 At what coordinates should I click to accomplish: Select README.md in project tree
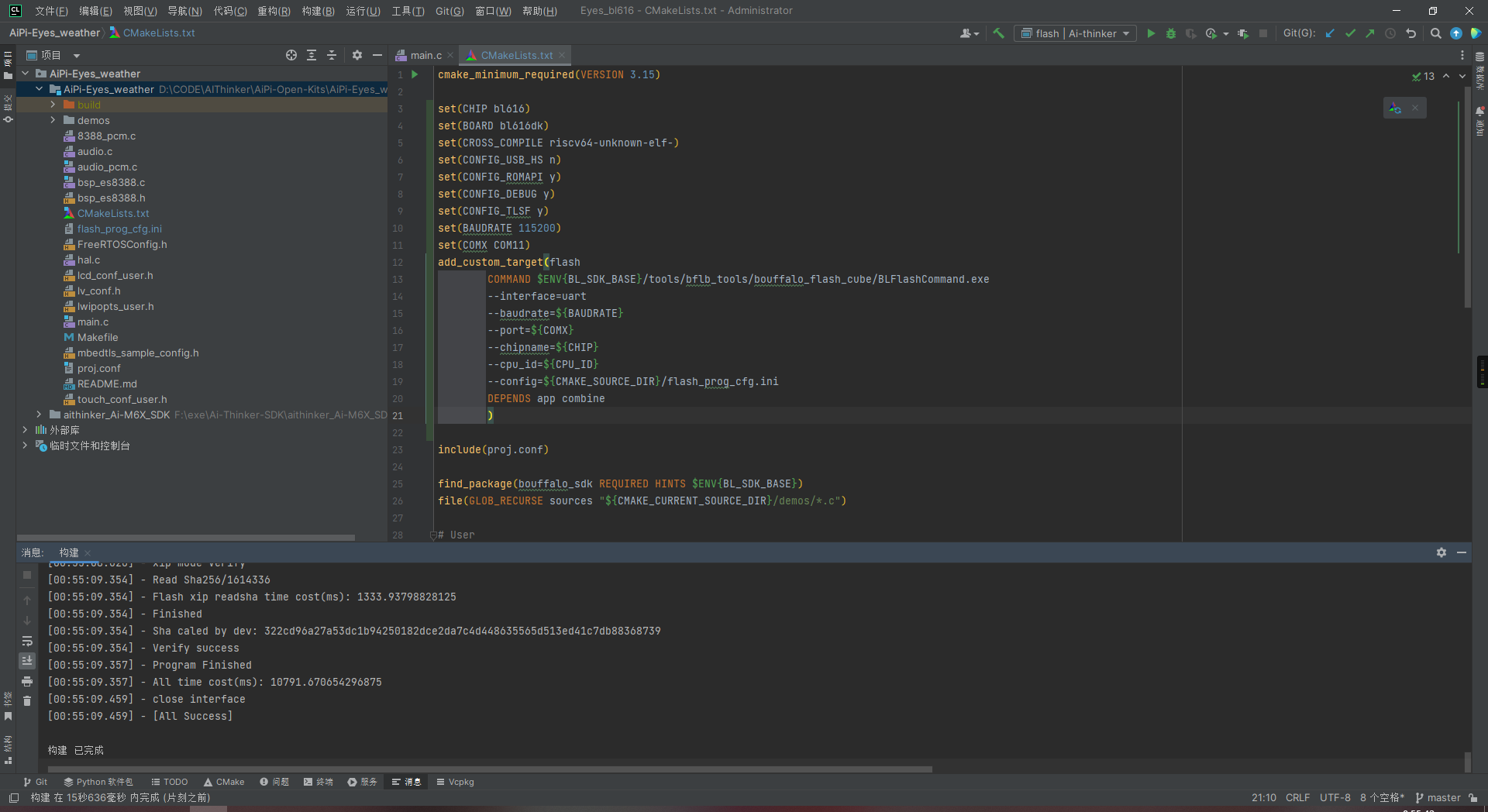click(x=107, y=384)
